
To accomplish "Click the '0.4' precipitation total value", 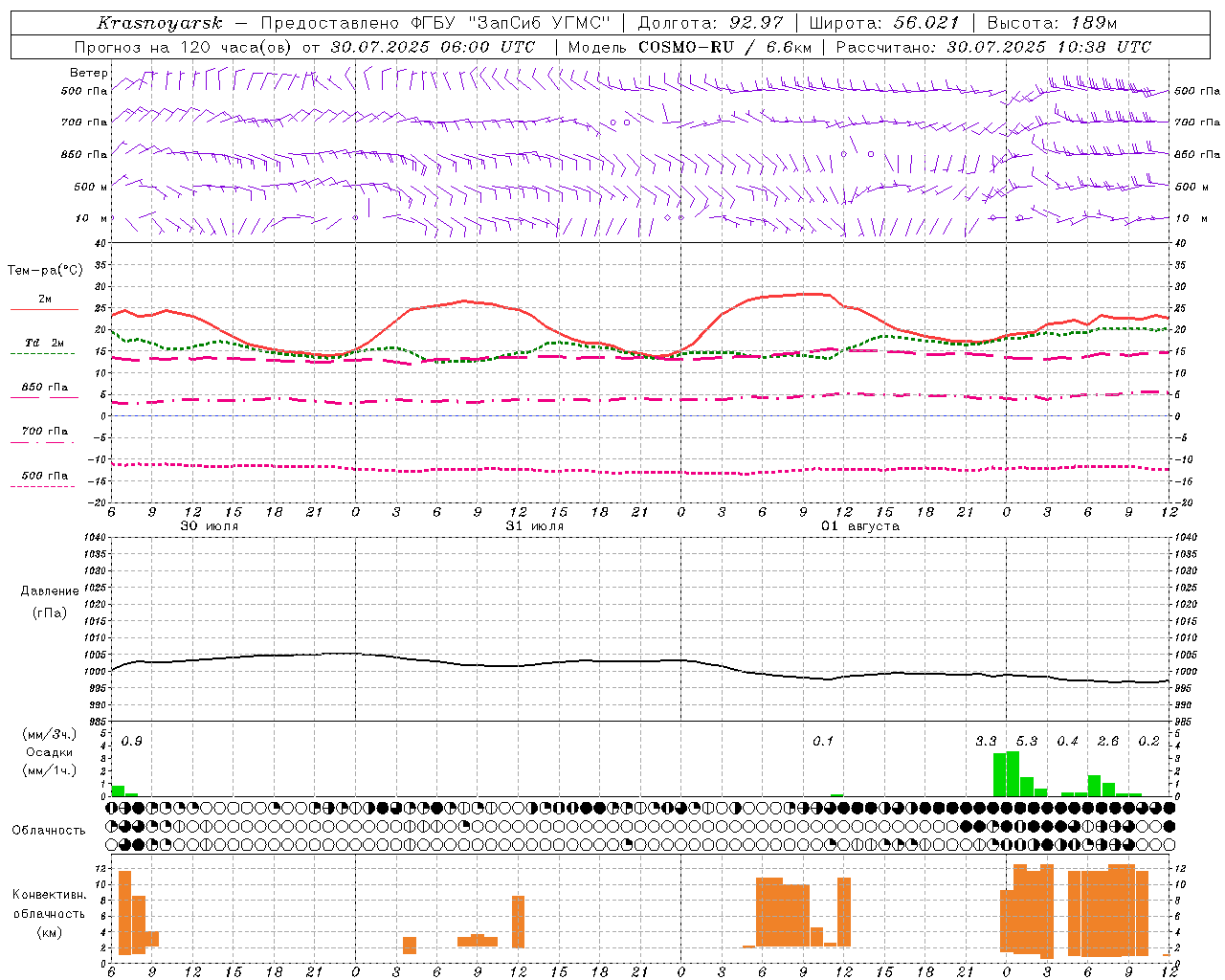I will point(1068,742).
